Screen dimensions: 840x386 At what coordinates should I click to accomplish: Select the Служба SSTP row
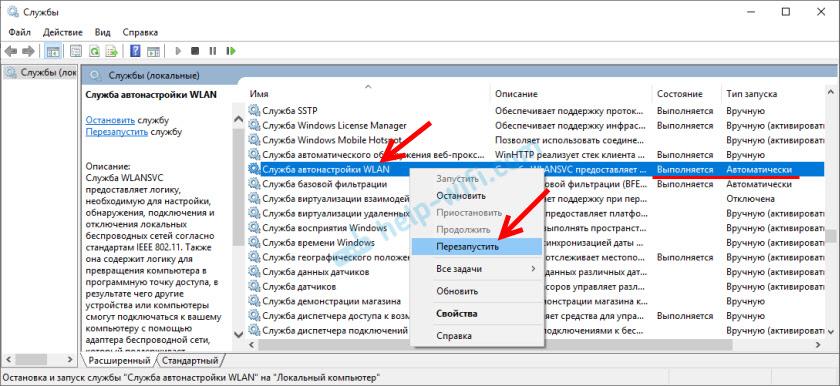tap(536, 111)
